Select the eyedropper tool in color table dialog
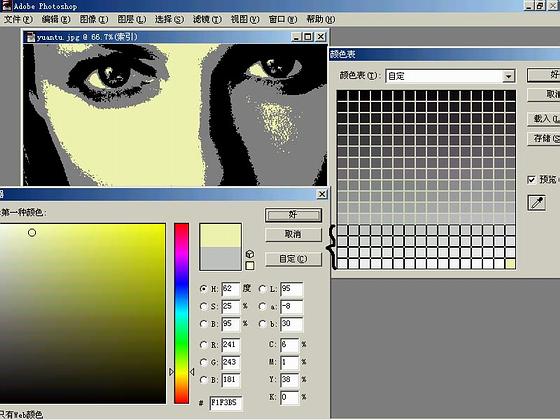 (536, 203)
